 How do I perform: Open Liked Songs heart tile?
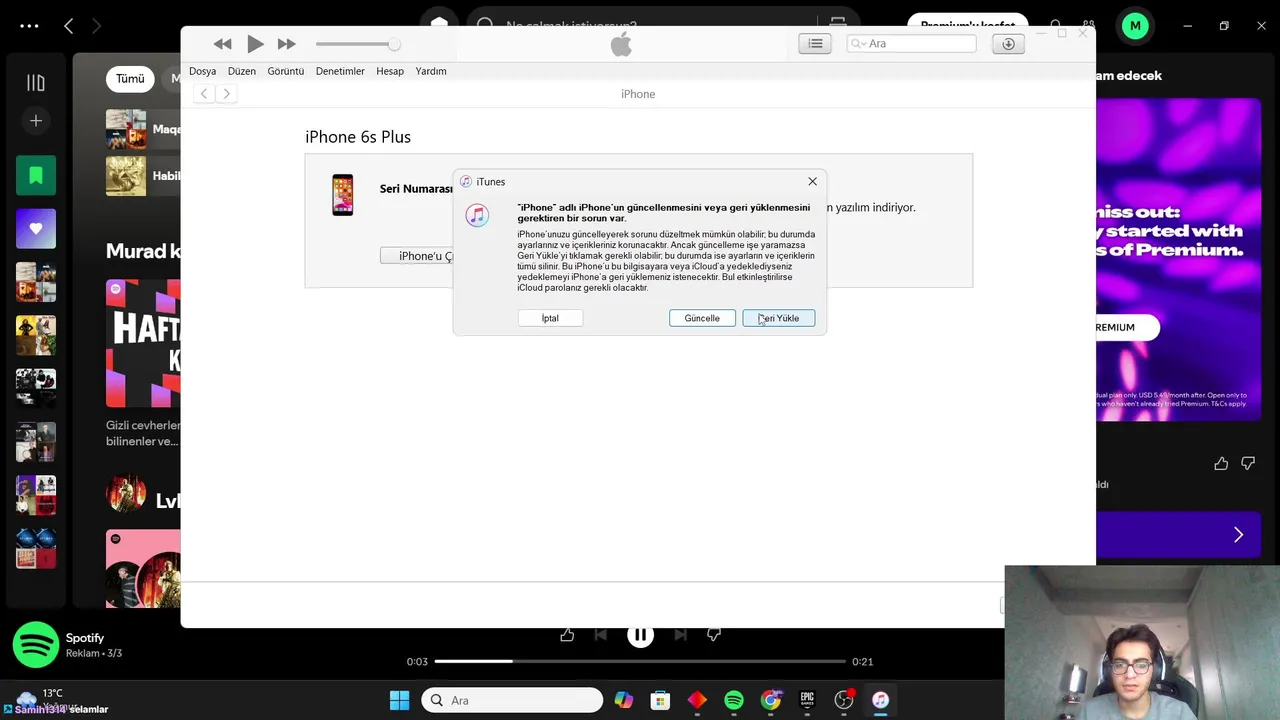click(x=36, y=229)
